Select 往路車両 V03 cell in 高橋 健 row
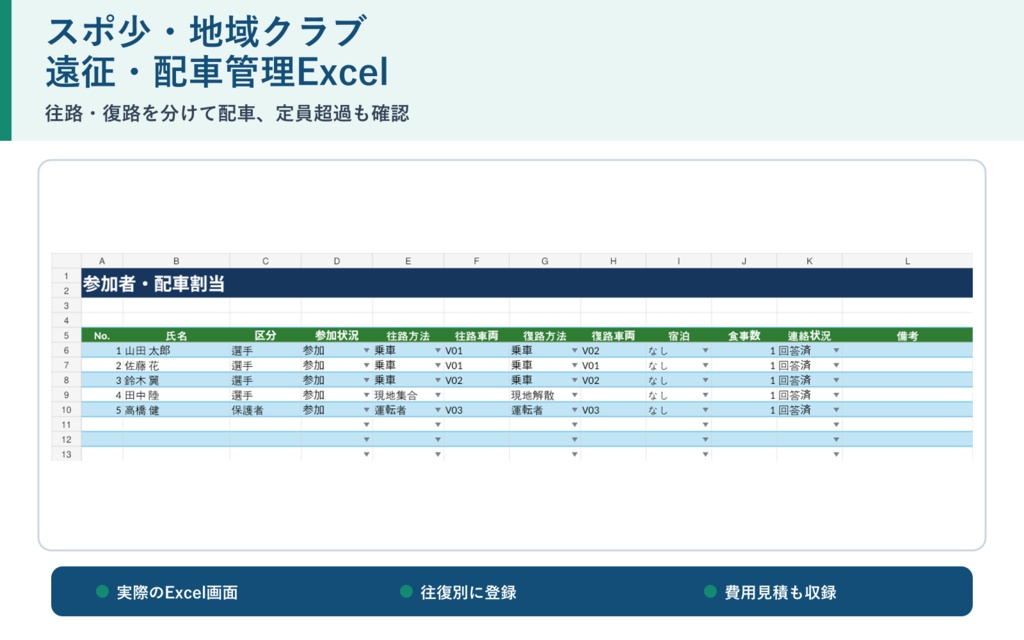The width and height of the screenshot is (1024, 640). [476, 410]
